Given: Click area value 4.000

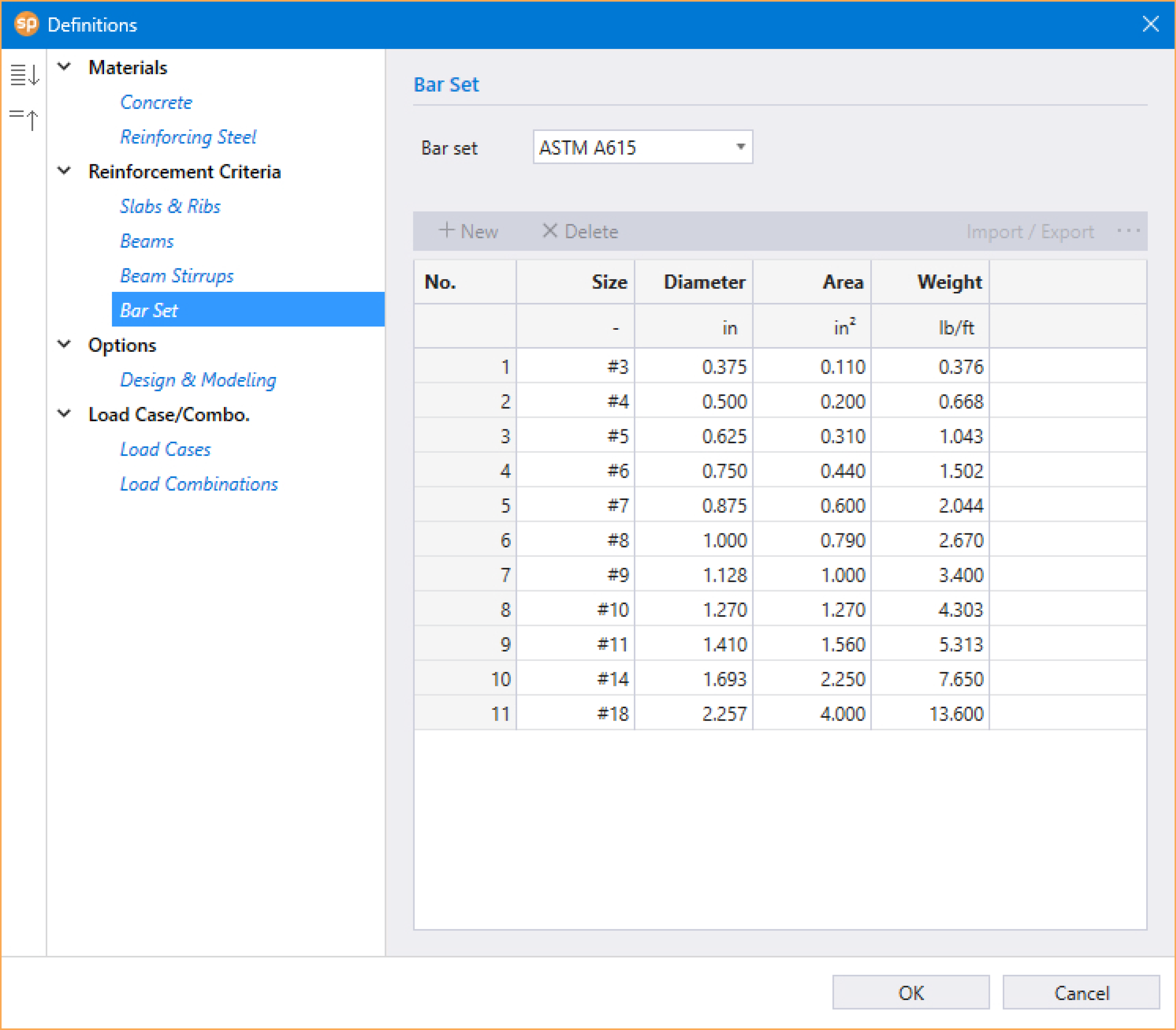Looking at the screenshot, I should [x=812, y=713].
